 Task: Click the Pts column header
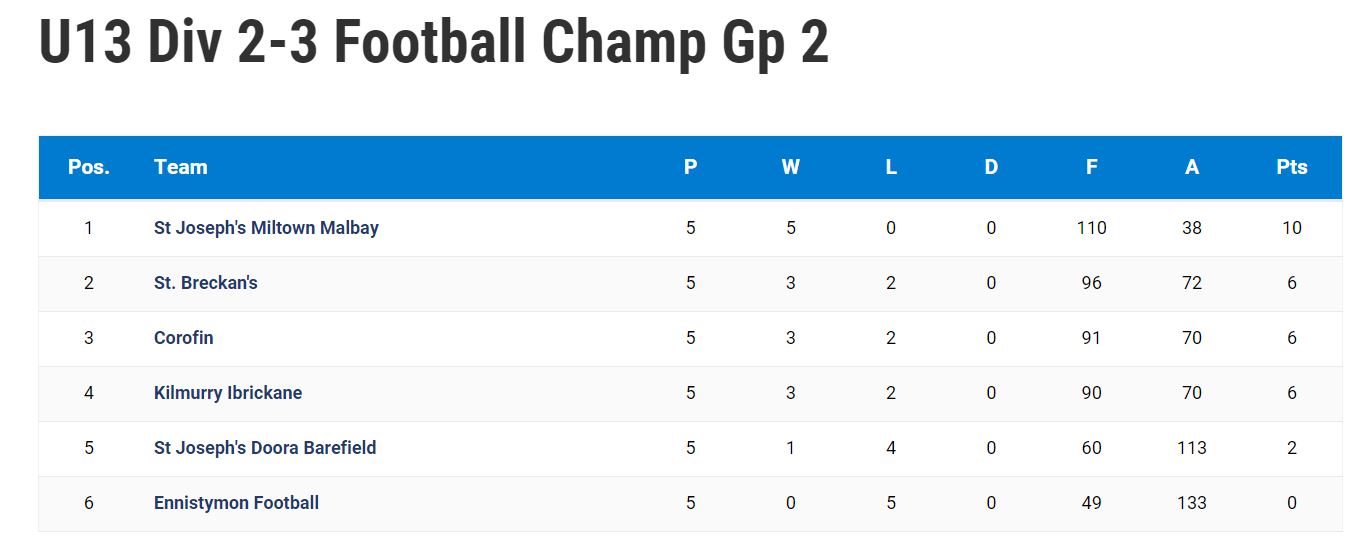coord(1292,167)
